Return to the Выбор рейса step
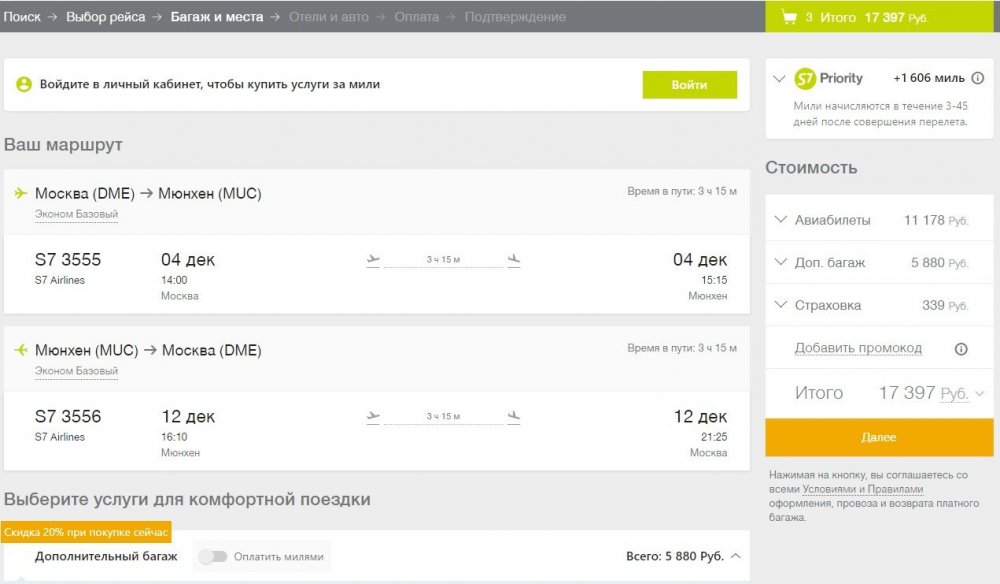The height and width of the screenshot is (584, 1000). pos(106,17)
